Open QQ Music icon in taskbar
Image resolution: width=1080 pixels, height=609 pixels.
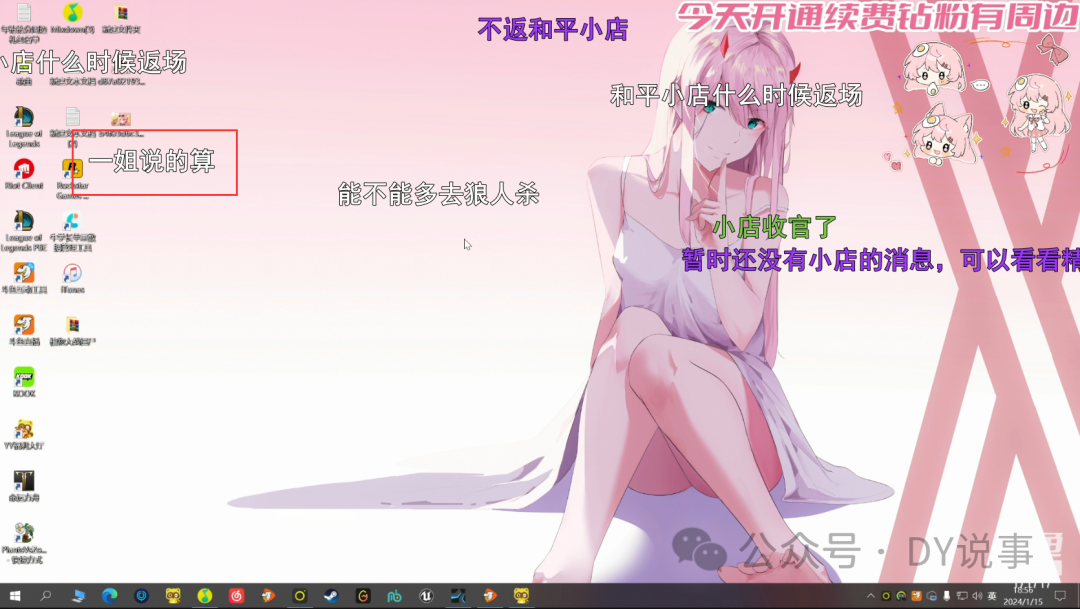[205, 596]
